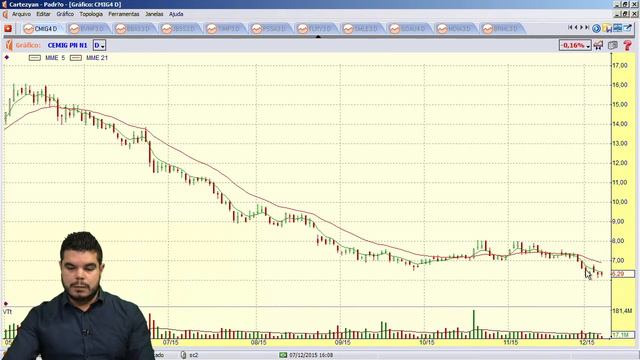The width and height of the screenshot is (640, 360).
Task: Click the 07/15 date axis label
Action: (171, 342)
